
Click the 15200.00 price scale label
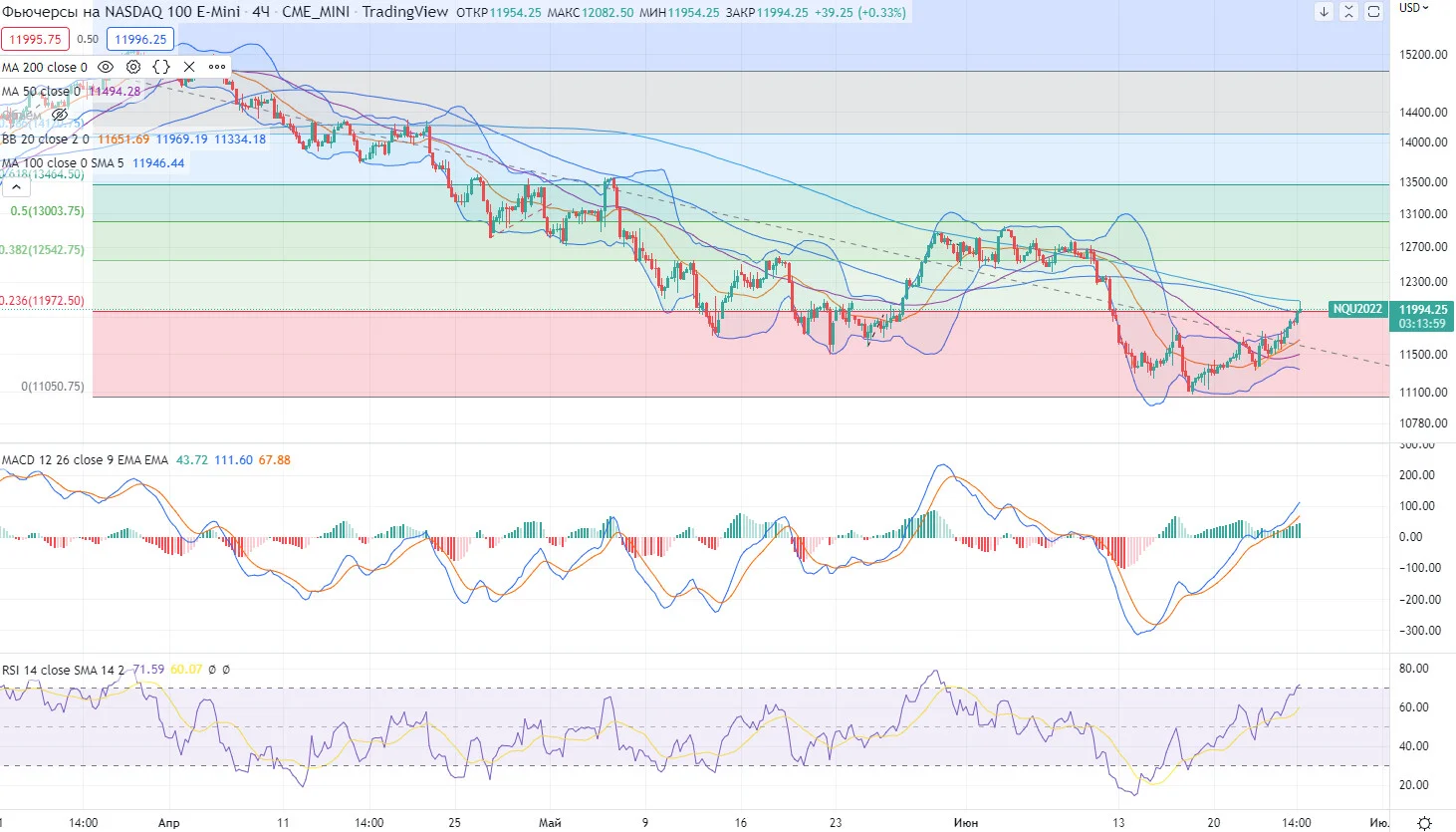pyautogui.click(x=1423, y=55)
